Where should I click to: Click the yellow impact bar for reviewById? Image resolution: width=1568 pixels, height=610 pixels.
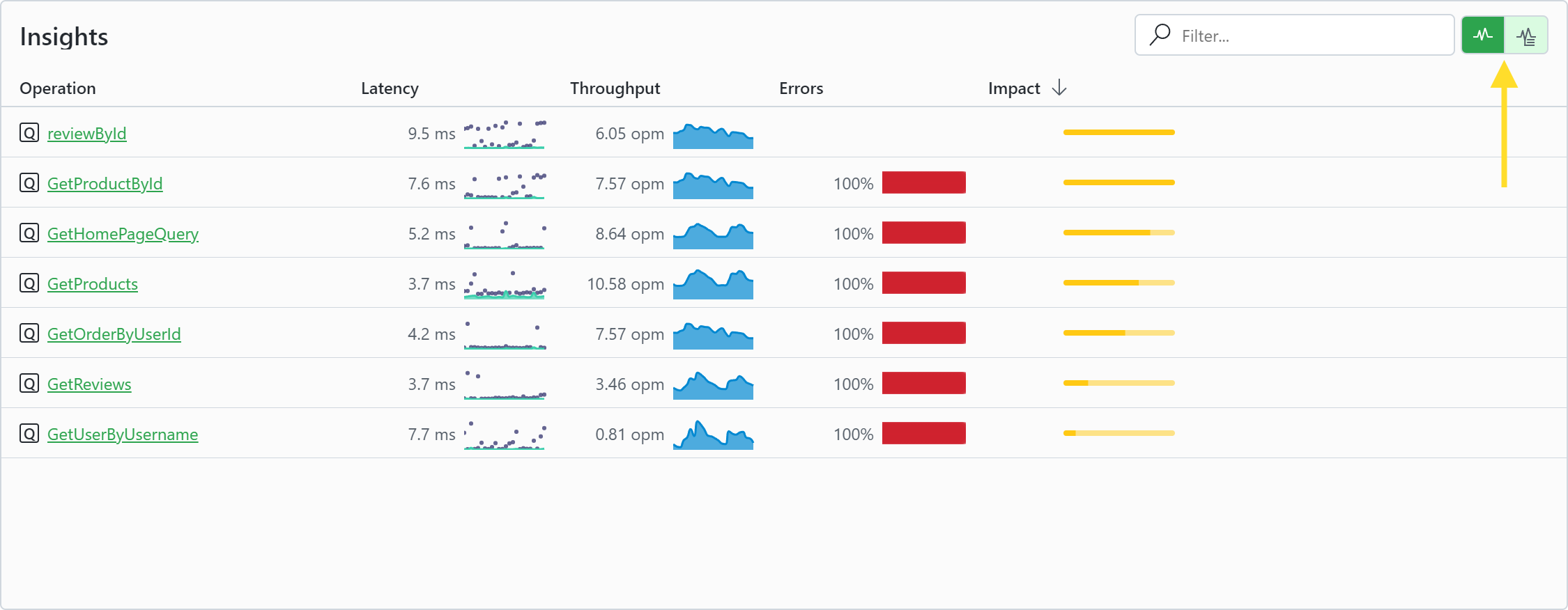coord(1119,132)
